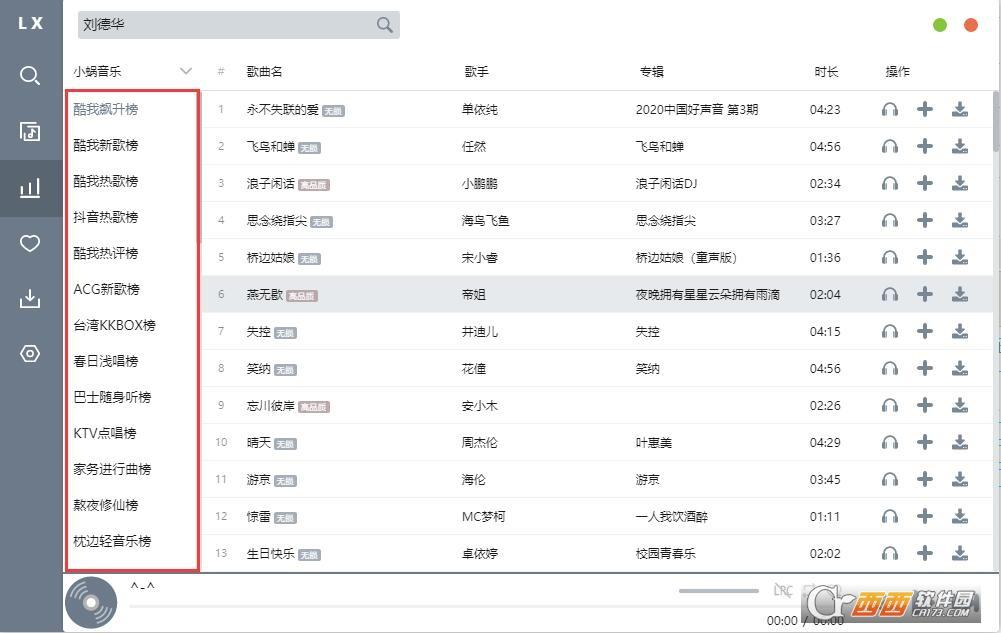
Task: Play 晴天 by 周杰伦
Action: (x=890, y=443)
